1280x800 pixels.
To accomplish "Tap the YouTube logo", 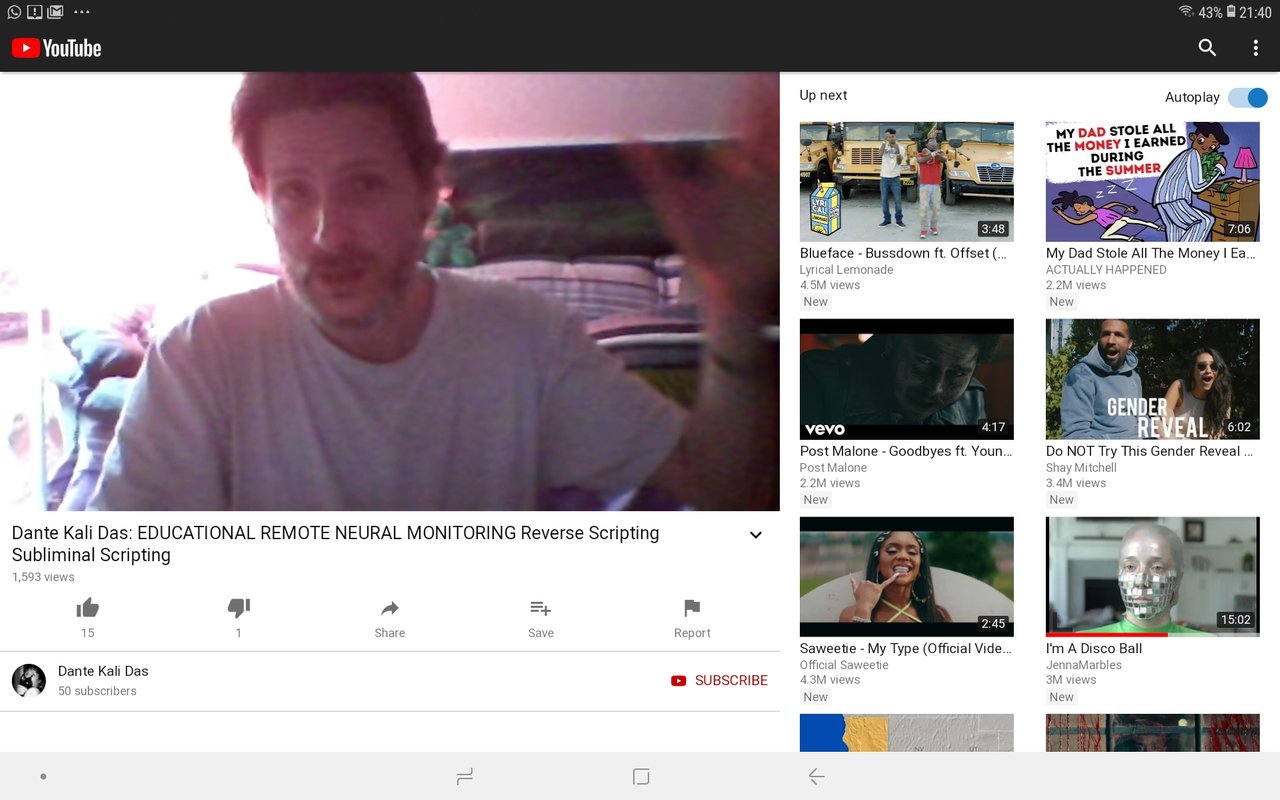I will pos(56,48).
